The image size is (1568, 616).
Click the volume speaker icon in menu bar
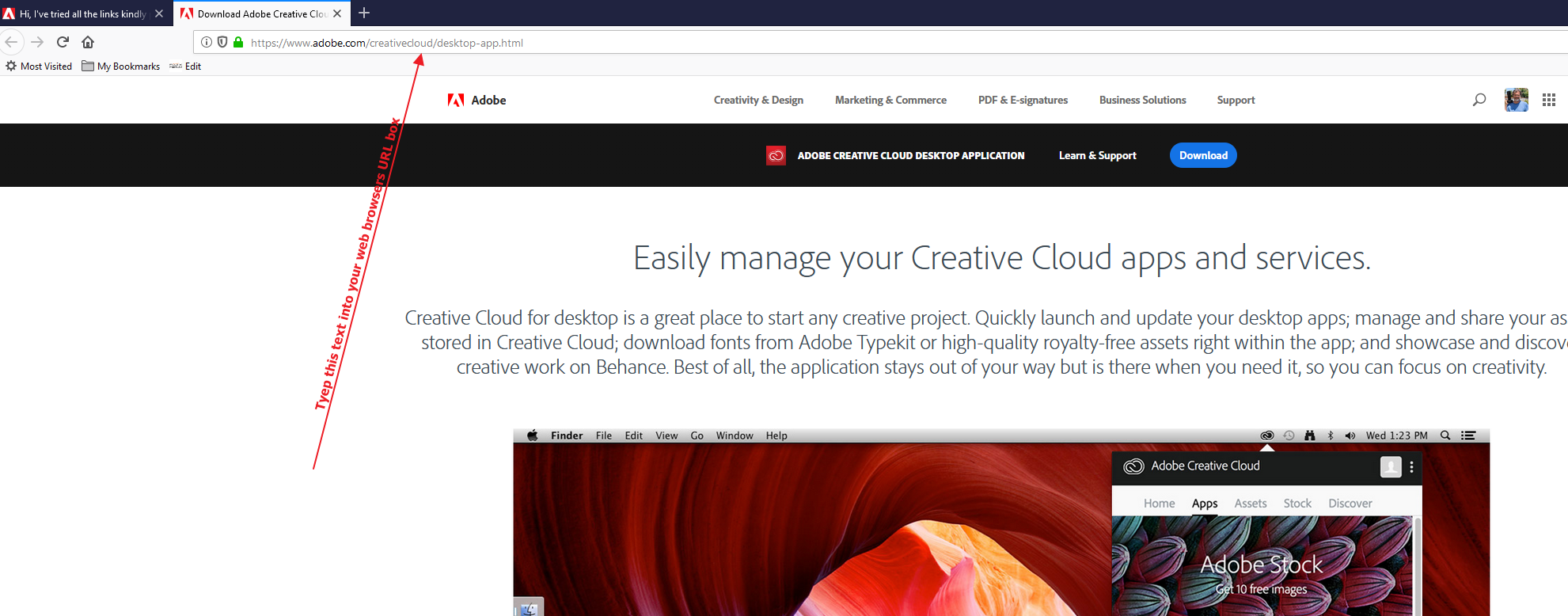pos(1350,435)
